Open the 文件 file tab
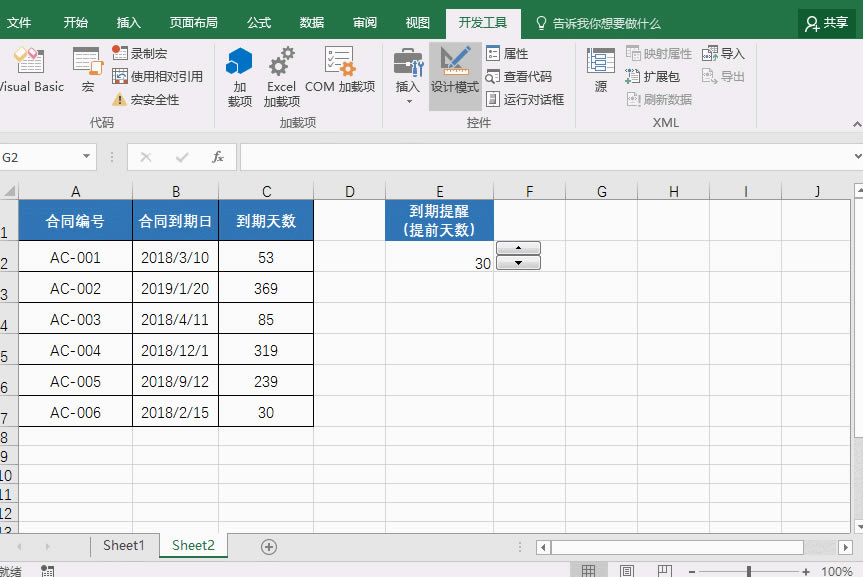The height and width of the screenshot is (577, 863). tap(19, 23)
